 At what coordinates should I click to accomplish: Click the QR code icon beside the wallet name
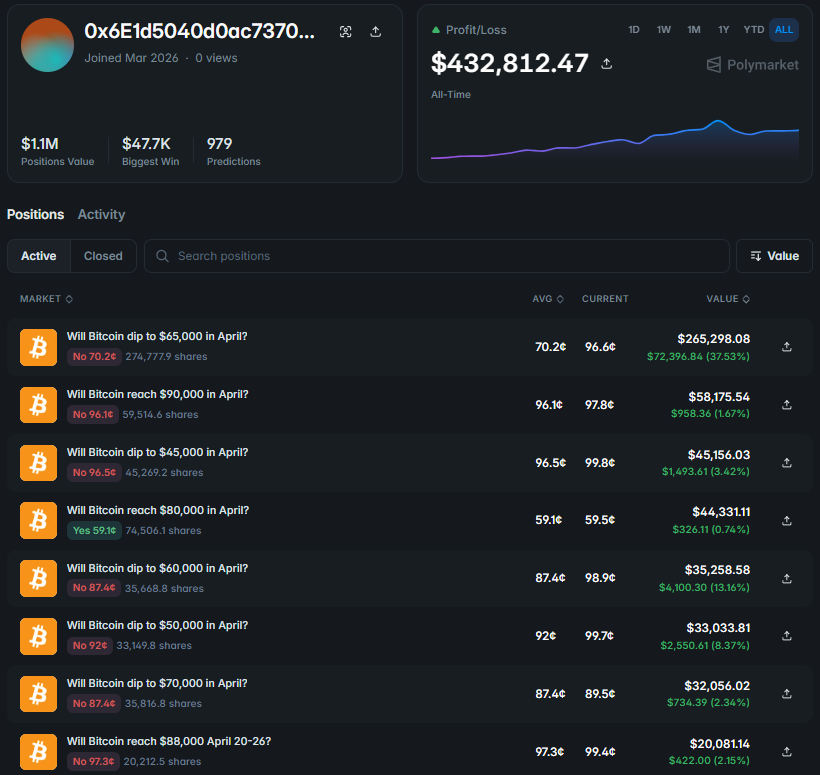point(345,31)
